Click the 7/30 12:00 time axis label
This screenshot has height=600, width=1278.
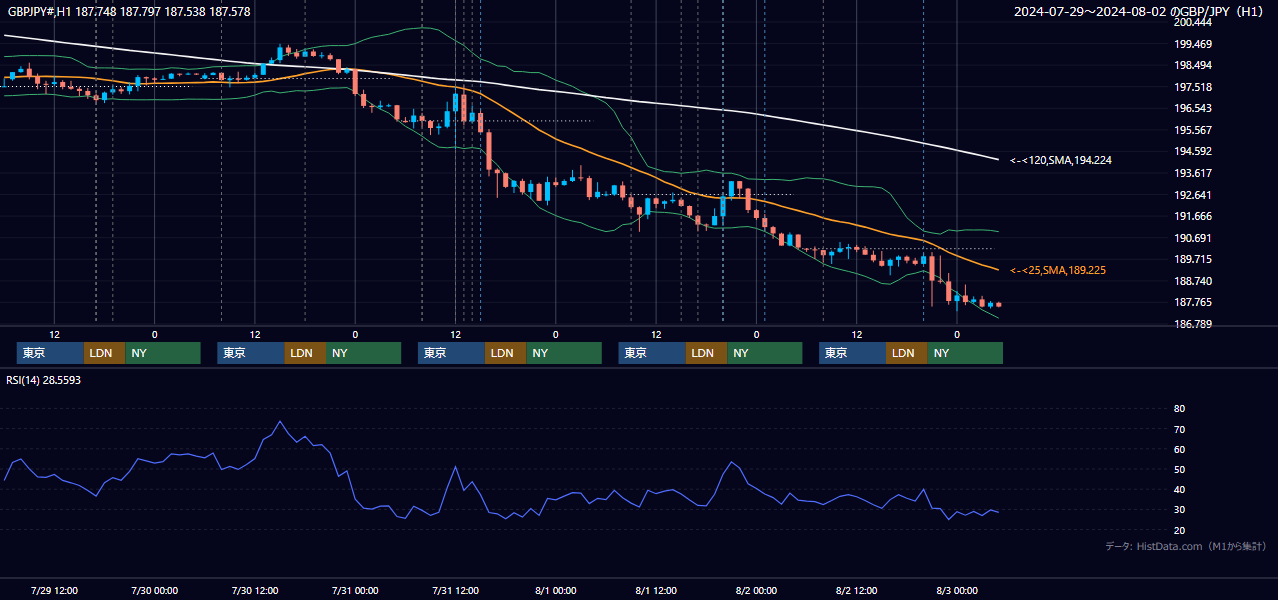(x=255, y=590)
